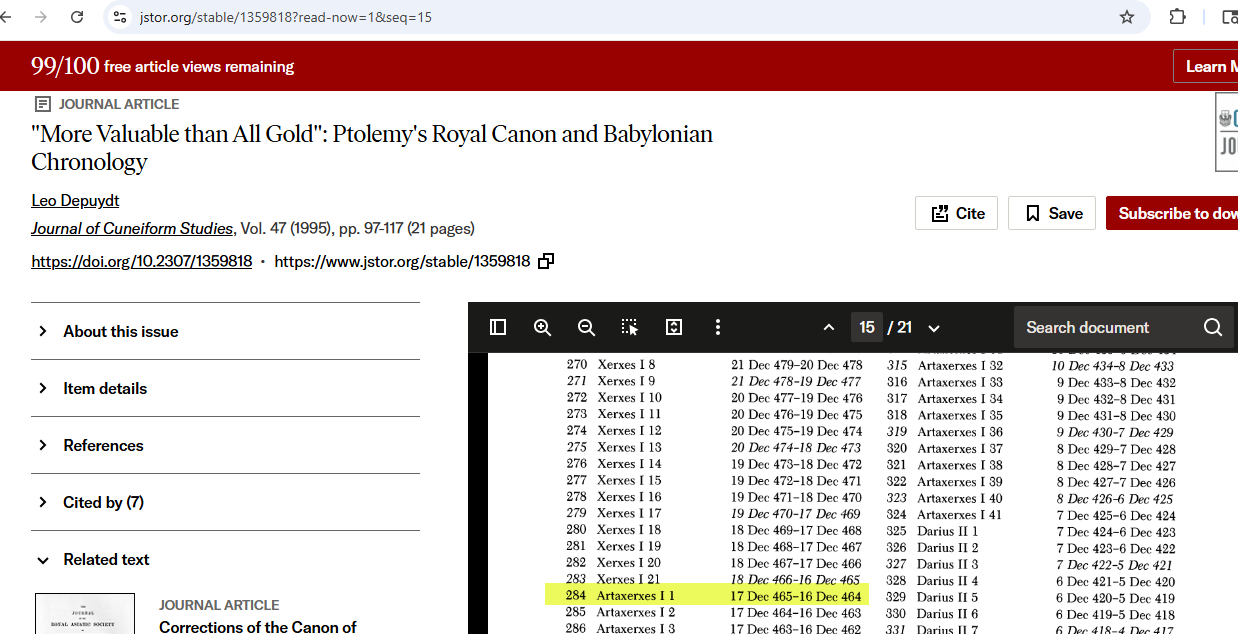Copy the stable URL with the copy icon
The width and height of the screenshot is (1238, 634).
tap(546, 261)
